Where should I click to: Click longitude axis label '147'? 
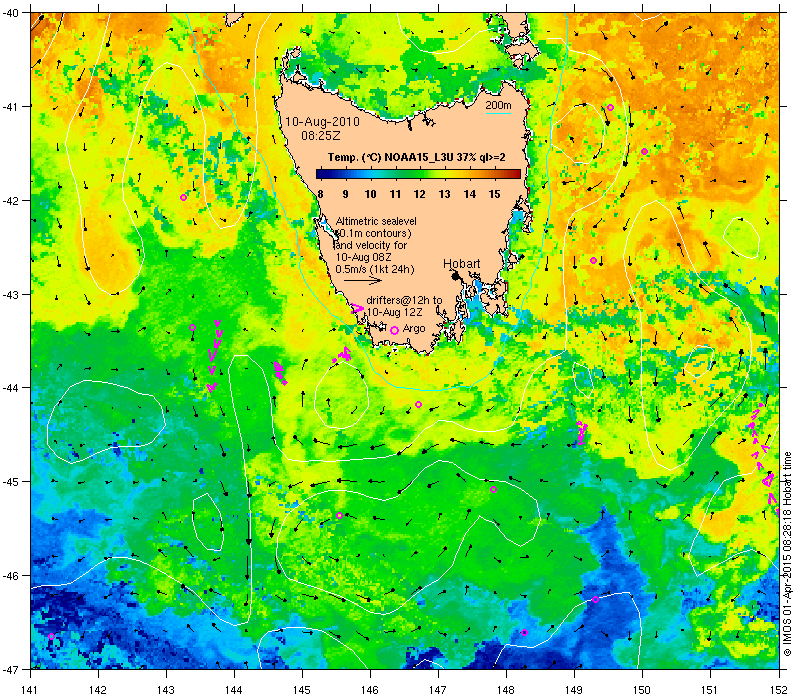438,690
